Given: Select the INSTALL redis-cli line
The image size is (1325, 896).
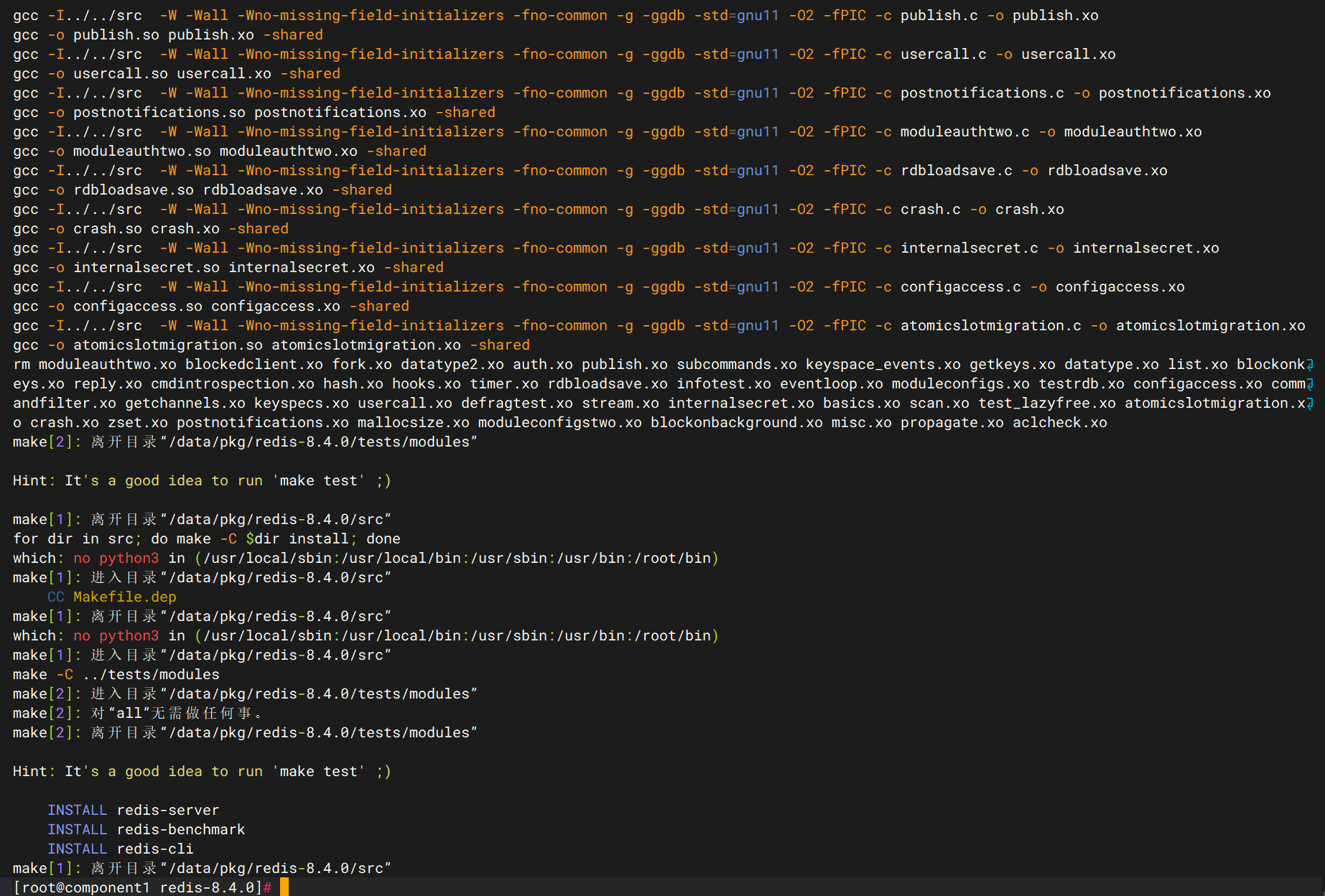Looking at the screenshot, I should click(x=120, y=849).
